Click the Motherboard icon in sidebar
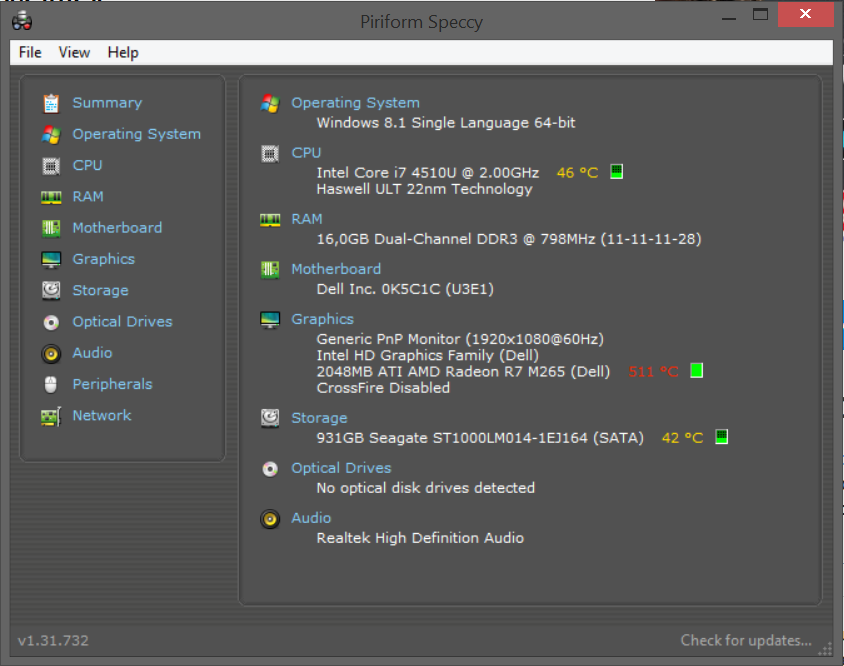844x666 pixels. (x=51, y=228)
